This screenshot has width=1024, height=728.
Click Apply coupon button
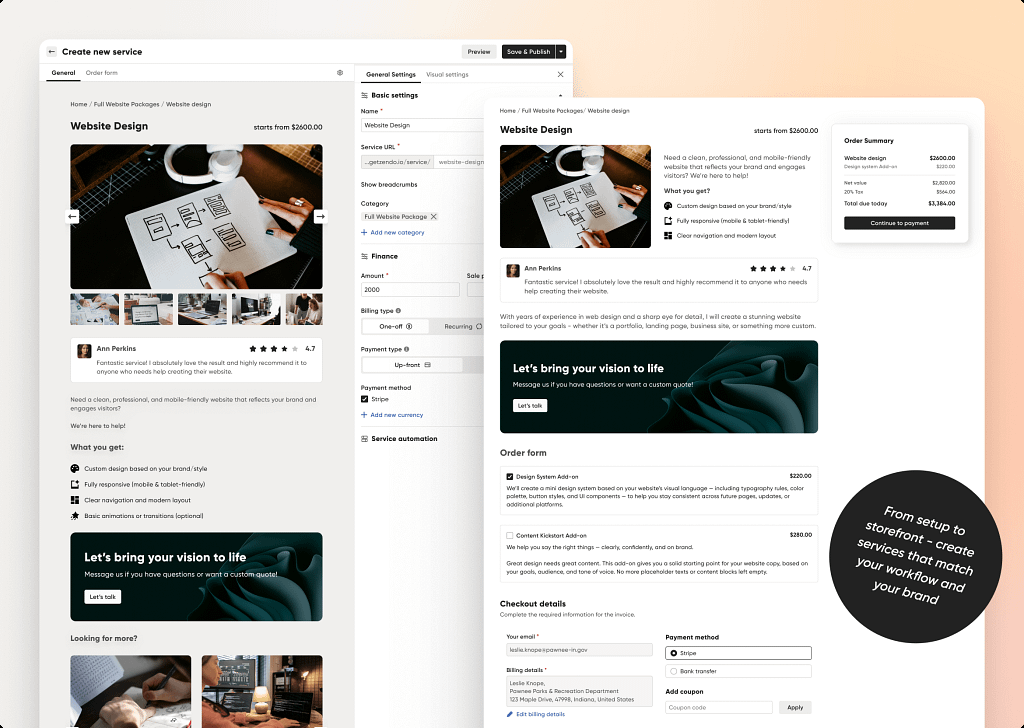(x=795, y=707)
